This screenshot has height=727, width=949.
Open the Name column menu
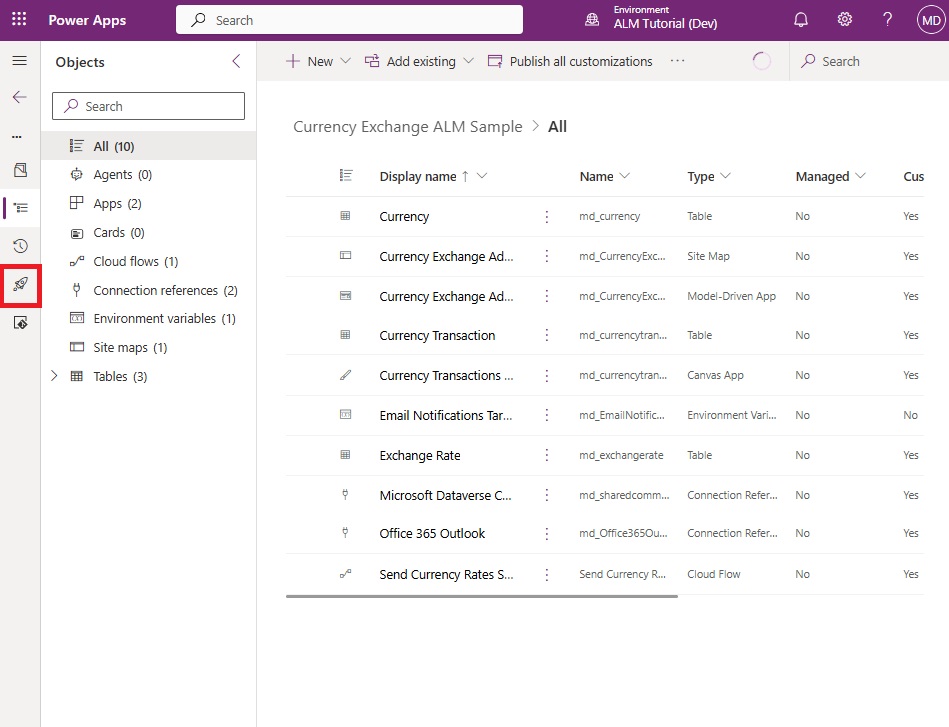coord(625,176)
